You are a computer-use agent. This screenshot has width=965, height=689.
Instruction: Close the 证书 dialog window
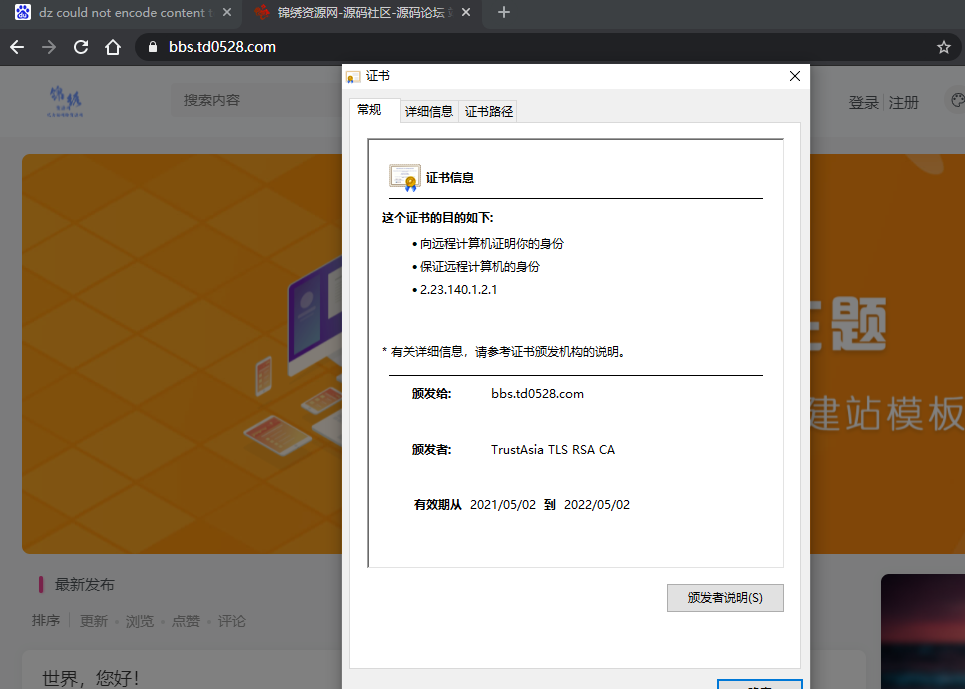tap(795, 76)
